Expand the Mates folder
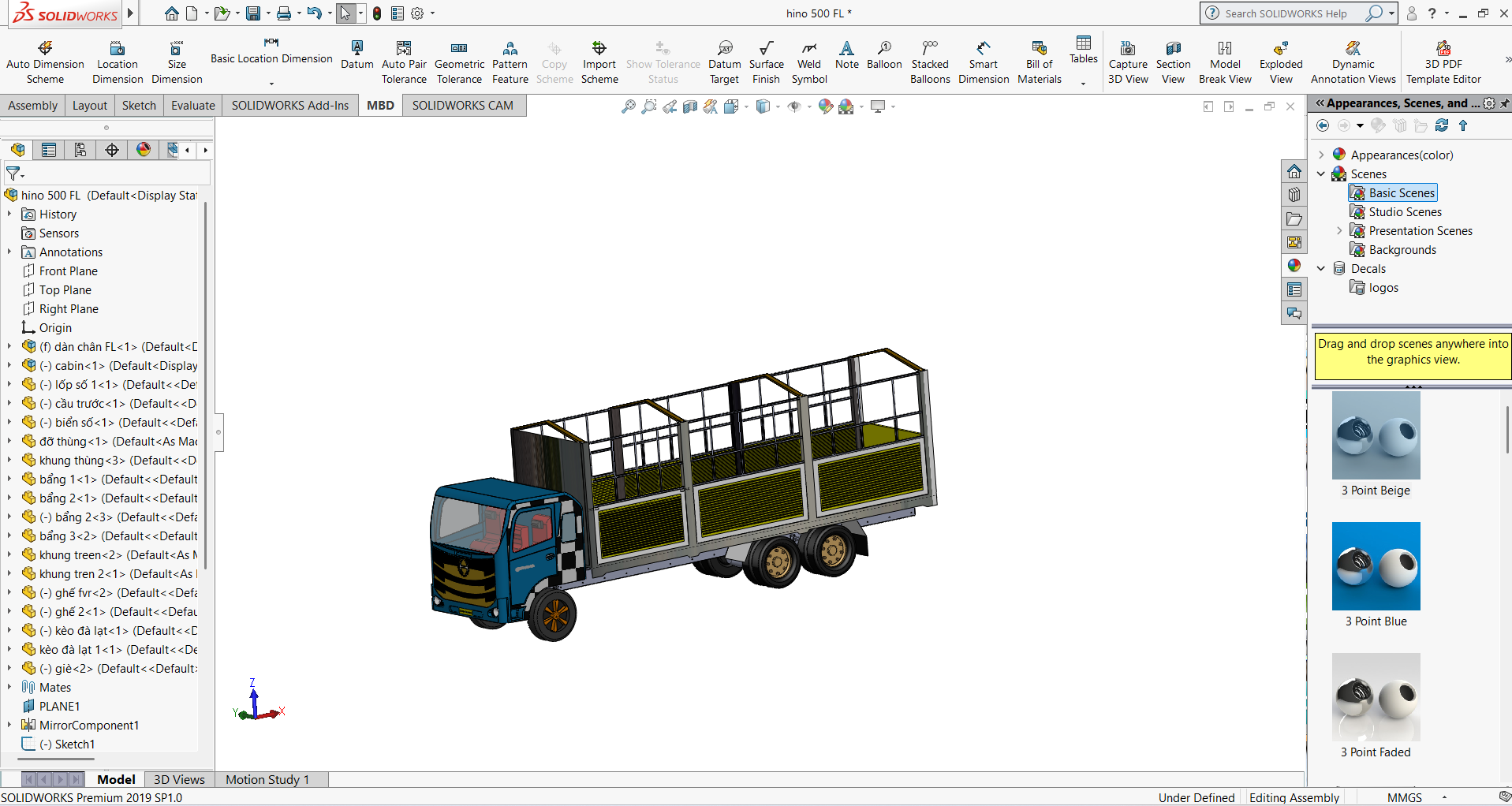Screen dimensions: 1512x806 (x=9, y=688)
